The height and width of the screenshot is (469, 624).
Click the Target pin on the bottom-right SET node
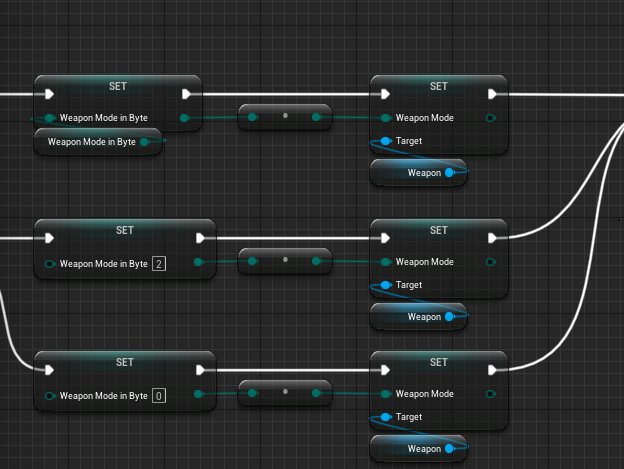coord(386,417)
